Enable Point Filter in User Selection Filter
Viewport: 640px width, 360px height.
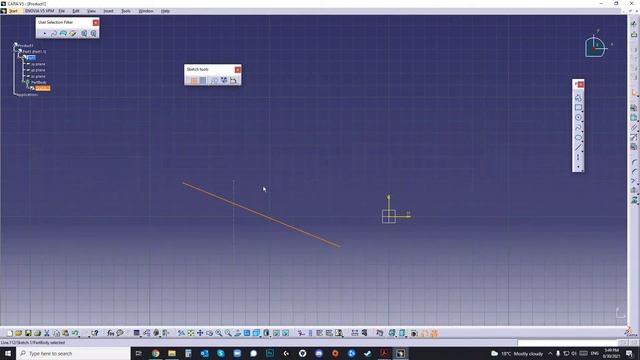click(44, 33)
